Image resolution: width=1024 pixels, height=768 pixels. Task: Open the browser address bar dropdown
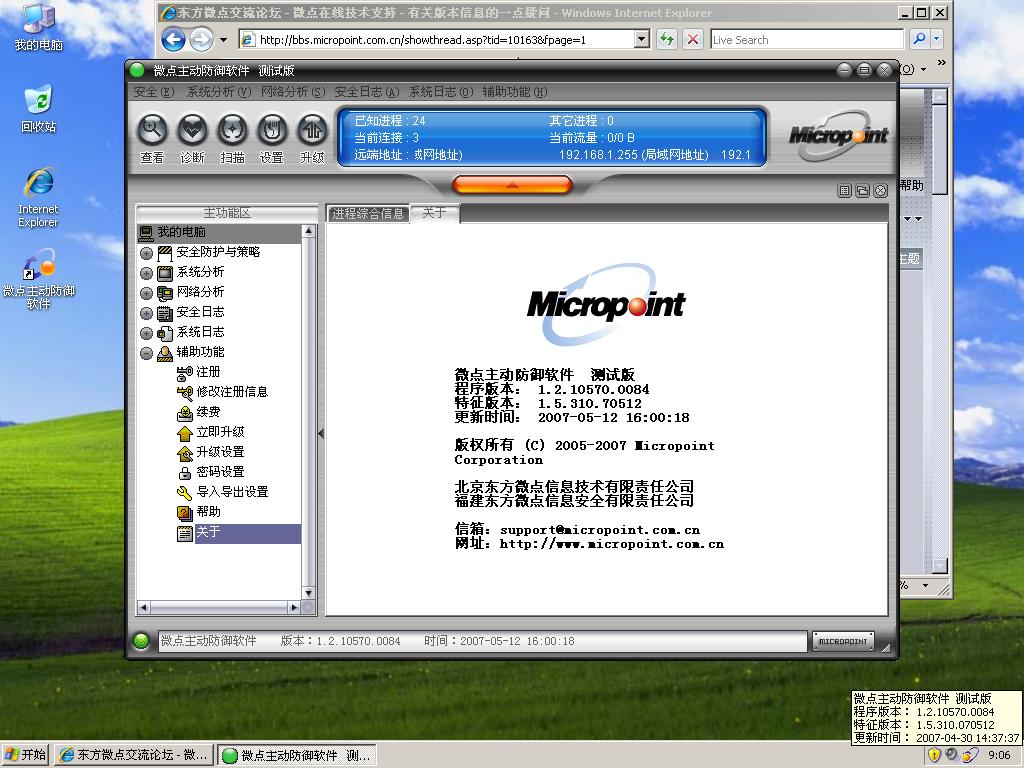(642, 40)
